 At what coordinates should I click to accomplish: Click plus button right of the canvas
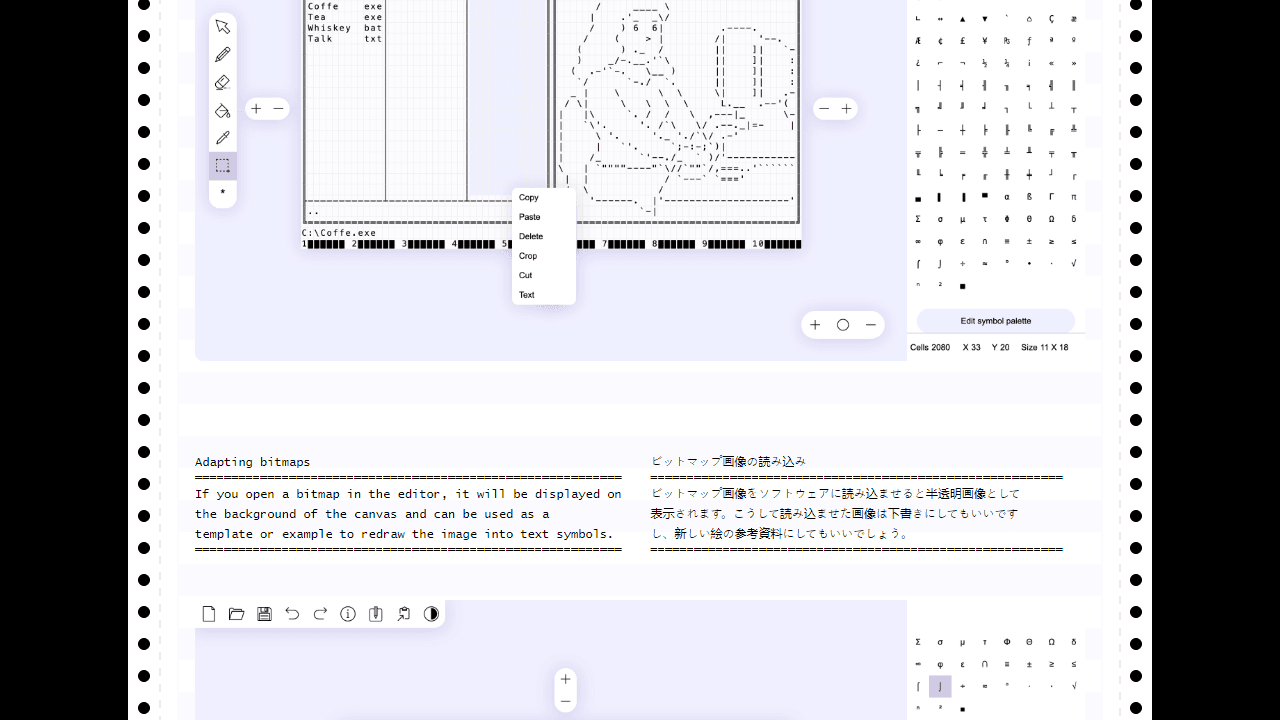847,109
